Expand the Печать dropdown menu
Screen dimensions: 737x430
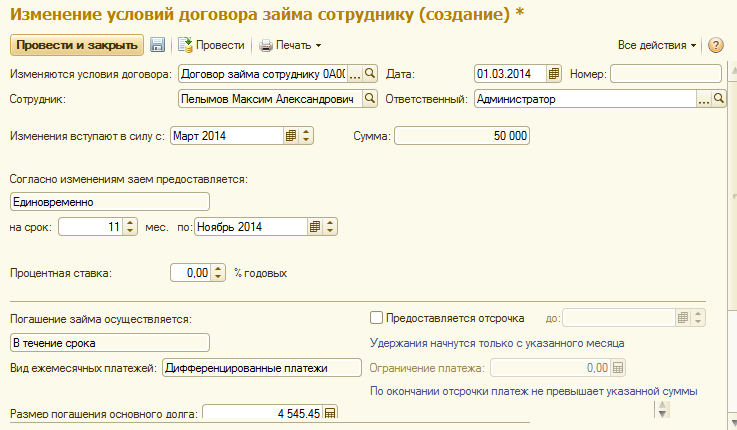[x=290, y=45]
